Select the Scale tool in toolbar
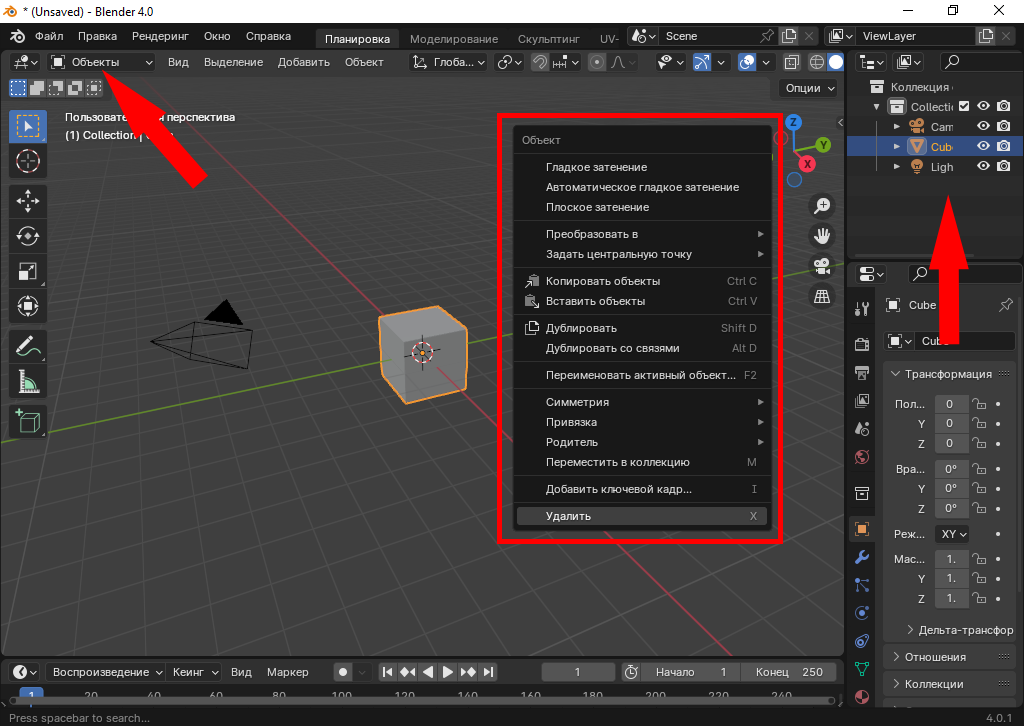The width and height of the screenshot is (1024, 726). 28,271
